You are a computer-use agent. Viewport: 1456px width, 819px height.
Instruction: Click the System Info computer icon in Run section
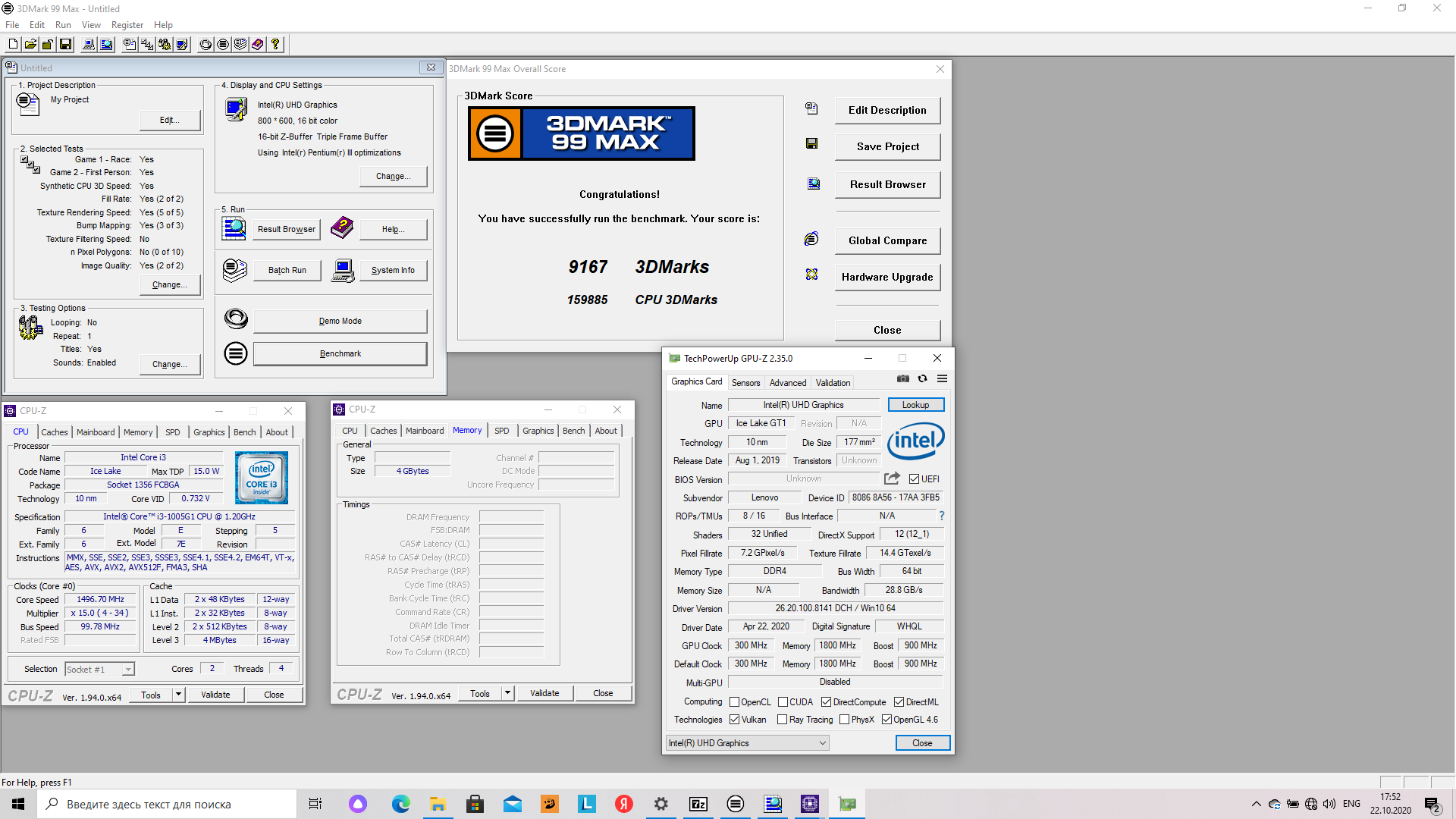pos(343,270)
